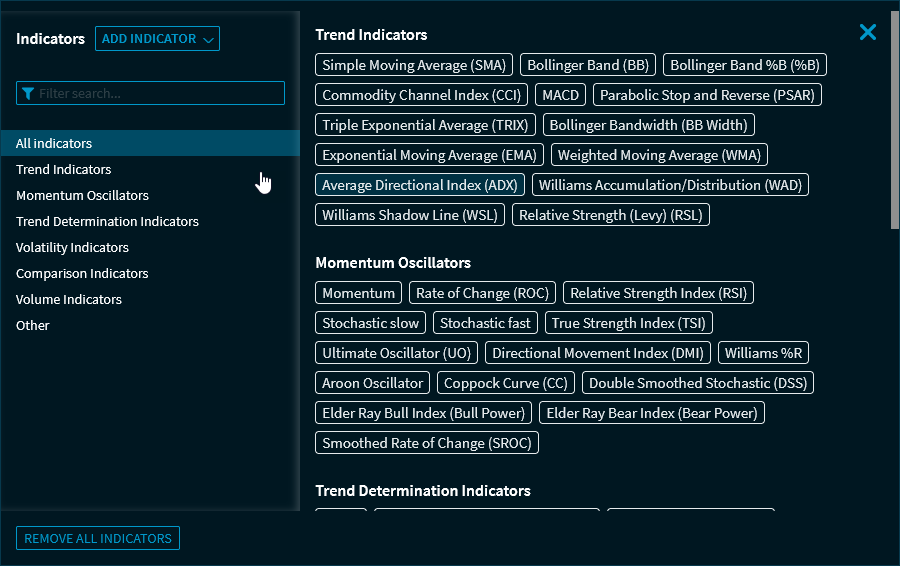Image resolution: width=900 pixels, height=566 pixels.
Task: Select All indicators category
Action: point(54,143)
